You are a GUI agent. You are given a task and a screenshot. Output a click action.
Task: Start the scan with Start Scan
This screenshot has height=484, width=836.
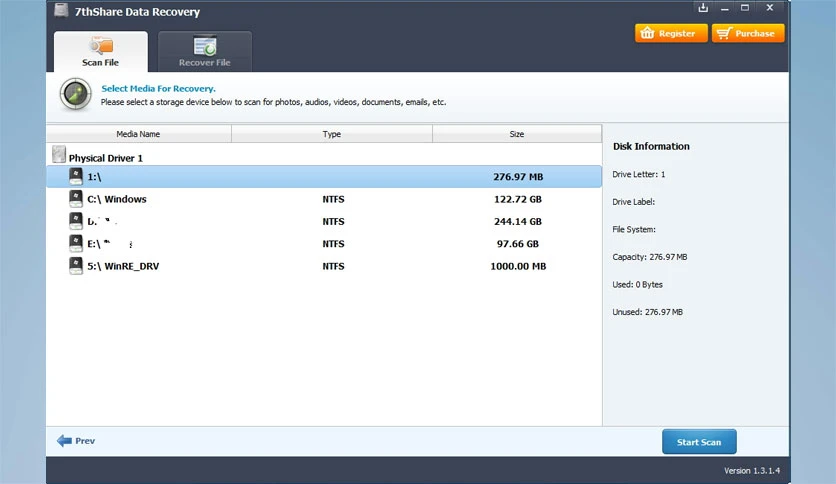coord(699,442)
